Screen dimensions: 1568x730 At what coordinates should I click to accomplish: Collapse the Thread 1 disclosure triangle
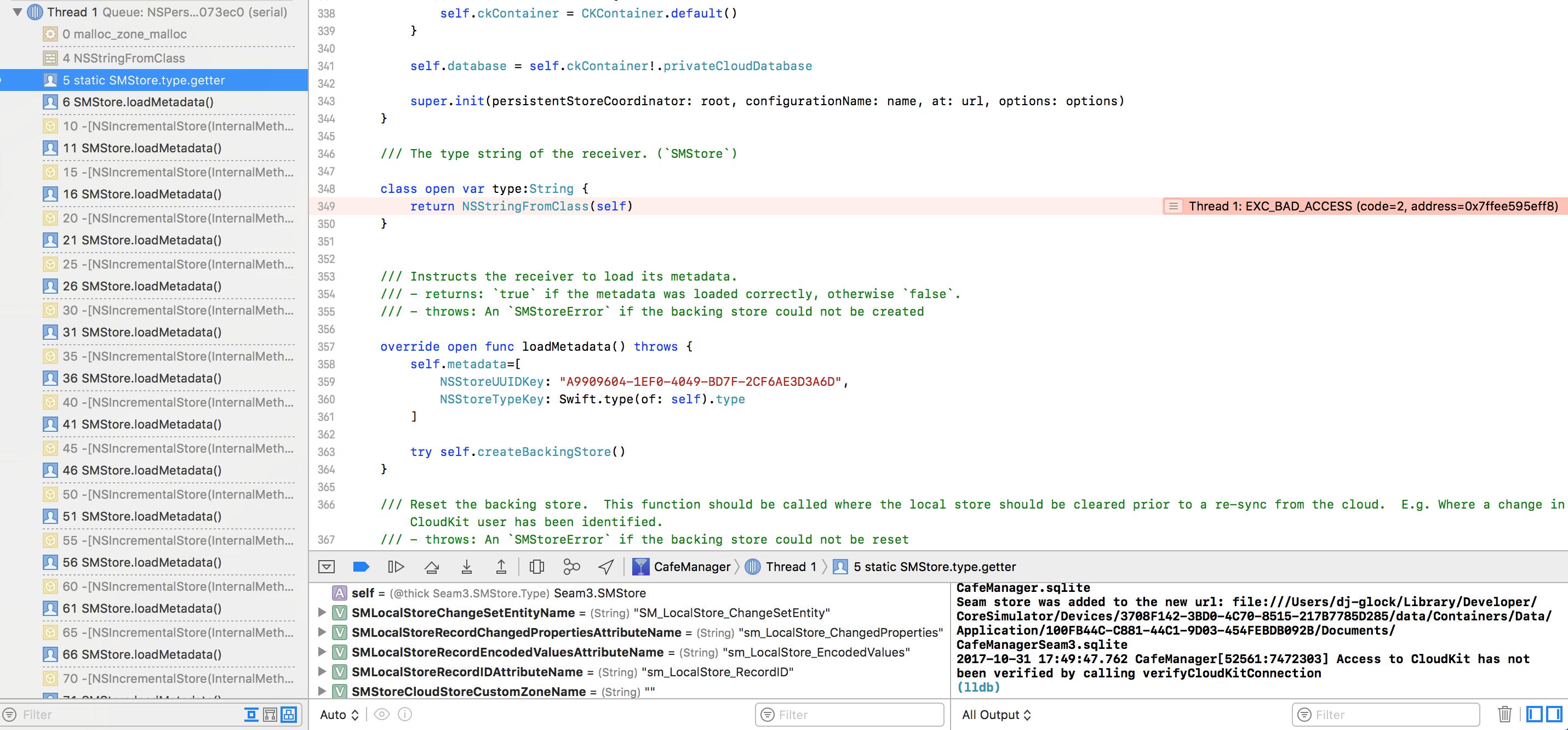click(18, 12)
